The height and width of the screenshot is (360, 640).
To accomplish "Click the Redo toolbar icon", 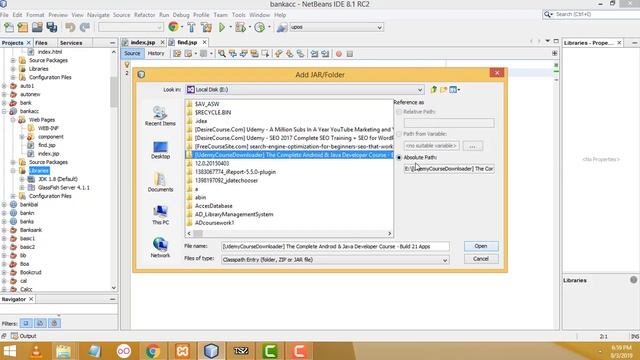I will (84, 27).
